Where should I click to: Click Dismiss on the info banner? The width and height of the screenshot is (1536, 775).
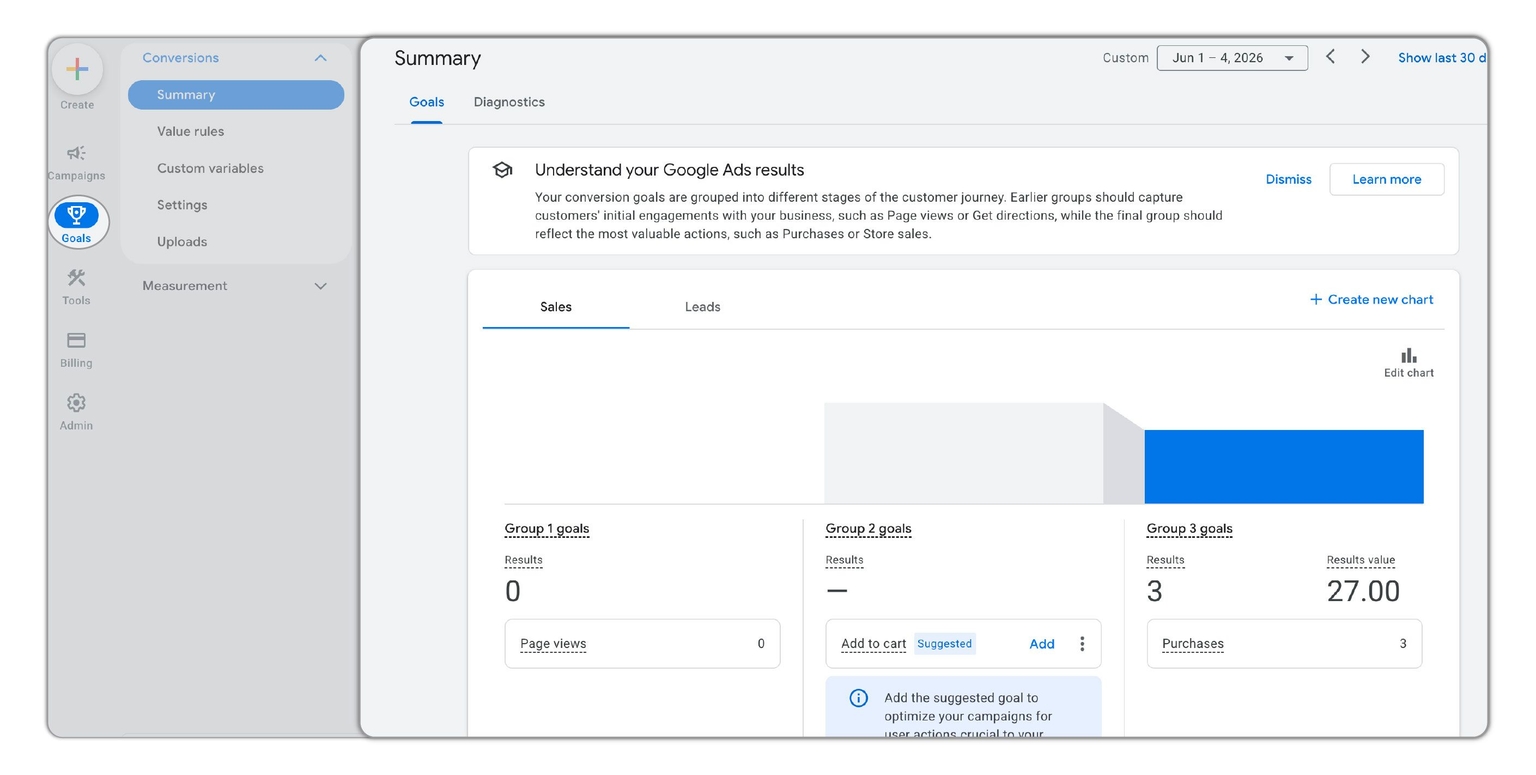pyautogui.click(x=1288, y=179)
